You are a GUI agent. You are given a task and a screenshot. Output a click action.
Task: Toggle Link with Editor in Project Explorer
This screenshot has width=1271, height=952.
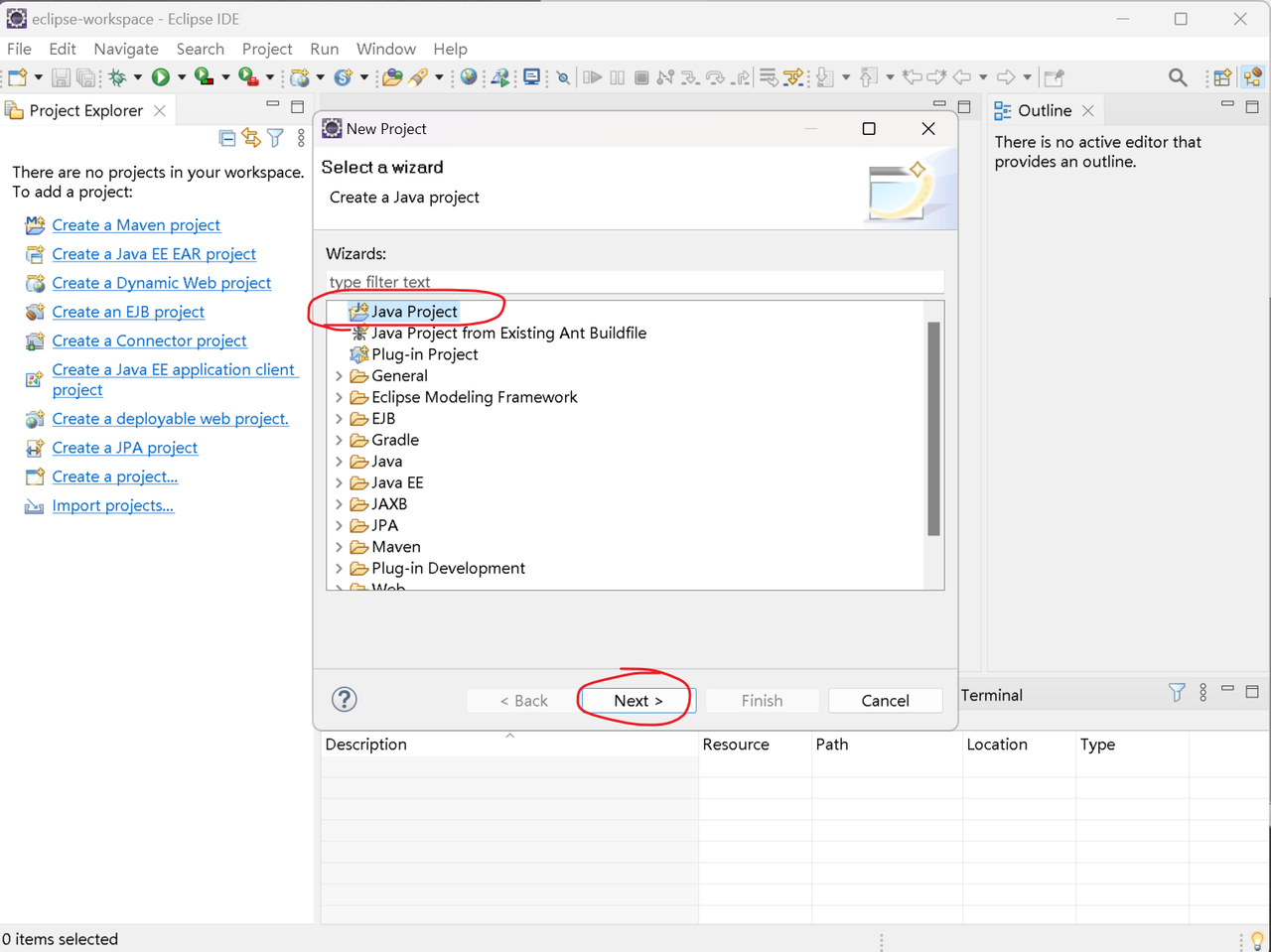tap(251, 138)
